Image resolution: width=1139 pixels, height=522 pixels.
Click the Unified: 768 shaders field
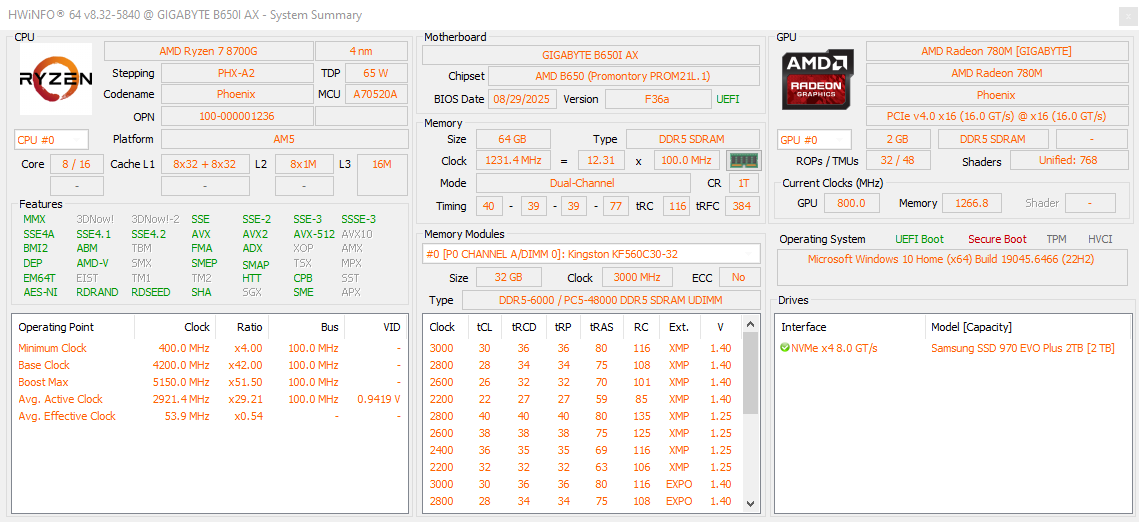pyautogui.click(x=1068, y=160)
